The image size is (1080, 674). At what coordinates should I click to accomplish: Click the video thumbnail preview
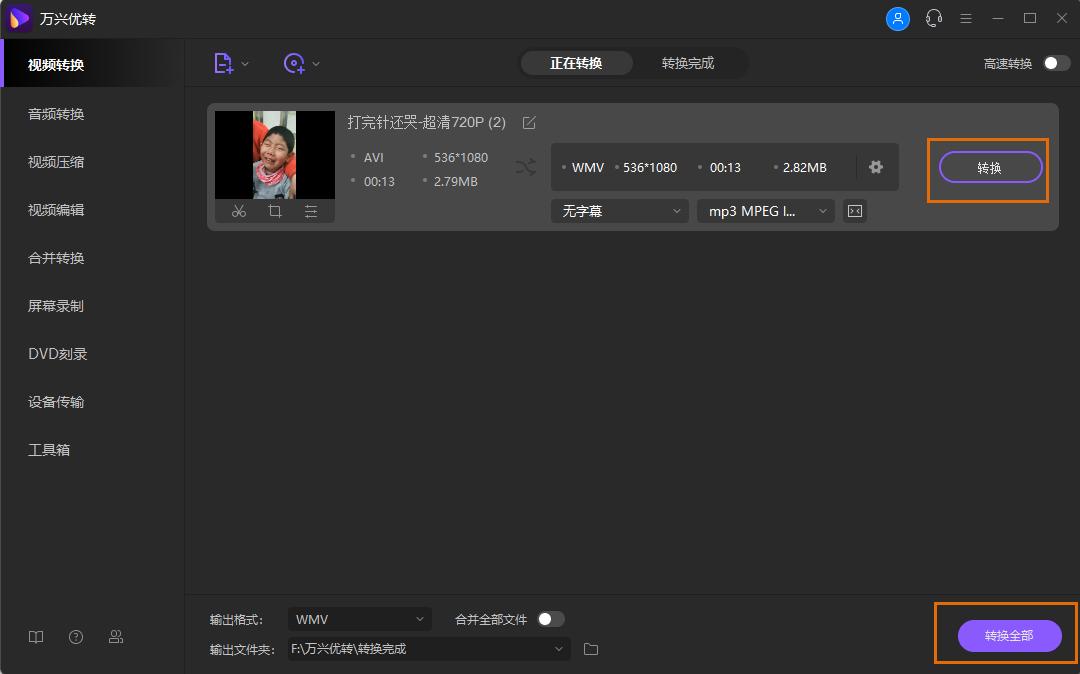coord(274,155)
